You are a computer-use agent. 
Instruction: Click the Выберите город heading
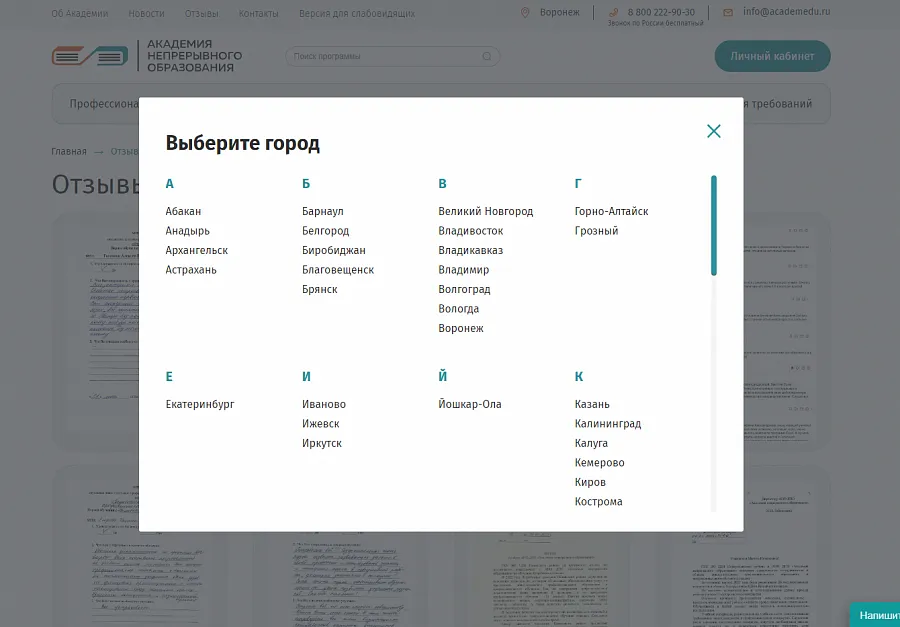pos(242,143)
